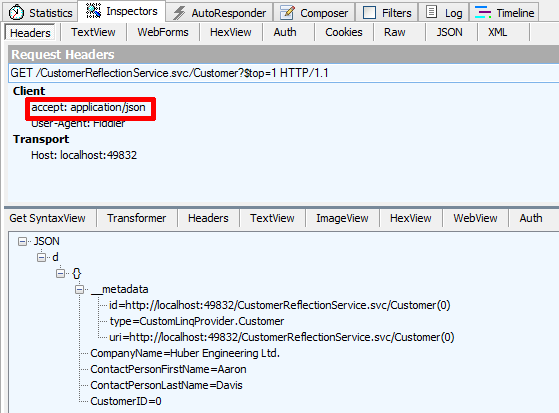This screenshot has height=413, width=559.
Task: Select the Host: localhost:49832 header
Action: click(x=84, y=155)
